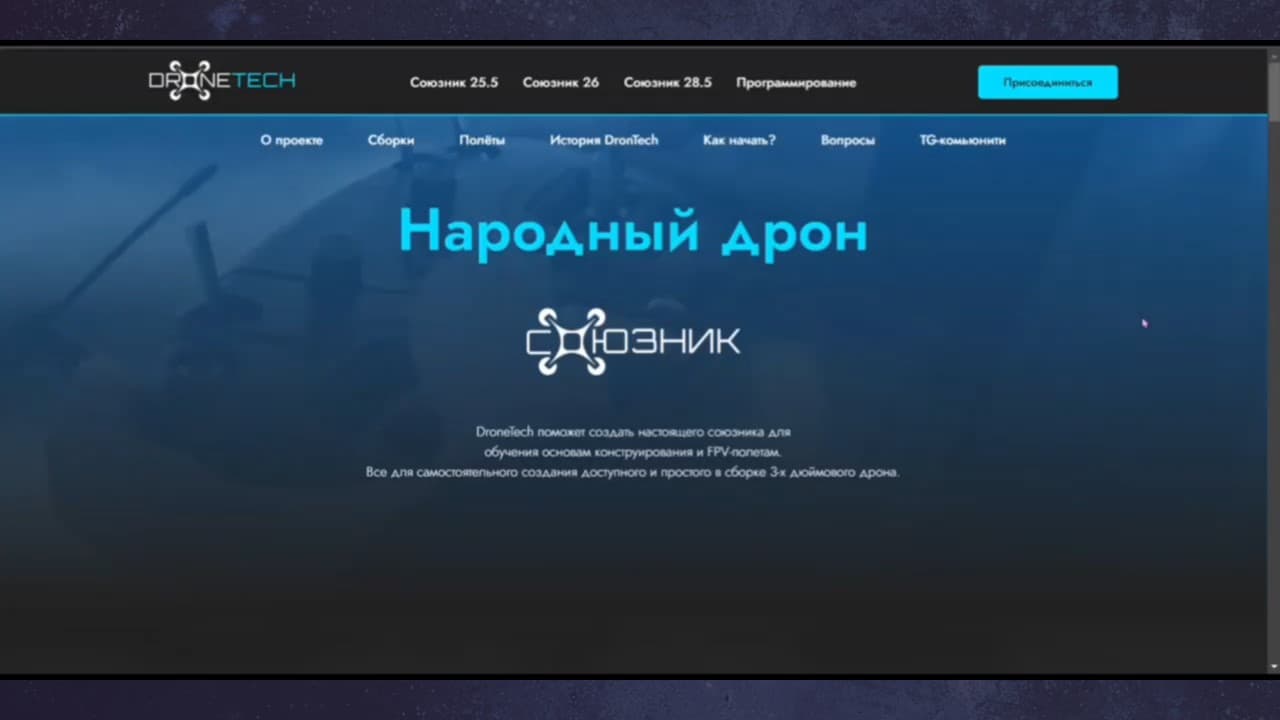The height and width of the screenshot is (720, 1280).
Task: Open the Полёты section
Action: pyautogui.click(x=482, y=140)
